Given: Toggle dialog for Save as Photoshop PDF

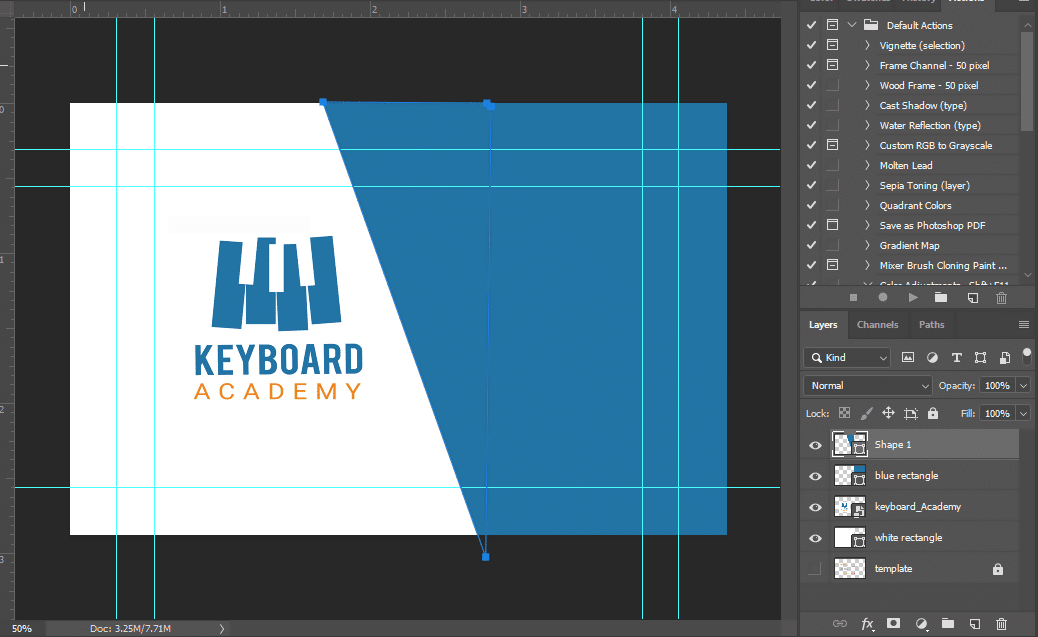Looking at the screenshot, I should click(833, 225).
